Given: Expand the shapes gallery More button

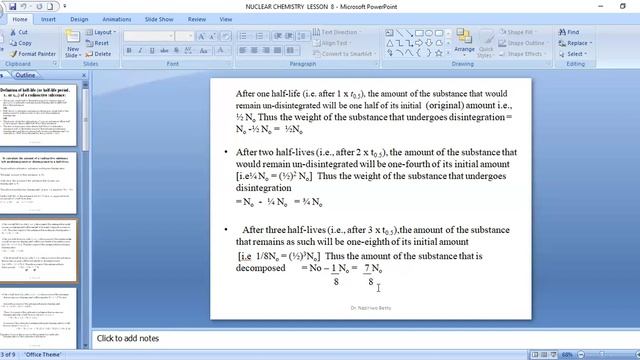Looking at the screenshot, I should click(449, 53).
